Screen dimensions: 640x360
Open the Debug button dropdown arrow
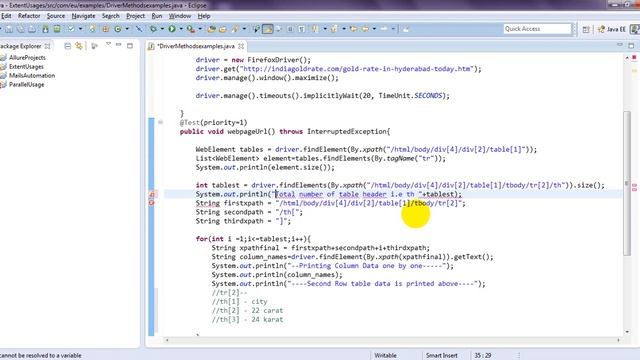(162, 29)
